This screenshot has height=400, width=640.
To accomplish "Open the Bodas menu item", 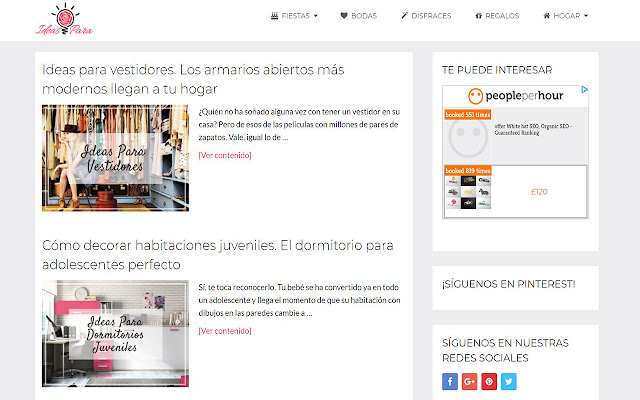I will tap(359, 16).
